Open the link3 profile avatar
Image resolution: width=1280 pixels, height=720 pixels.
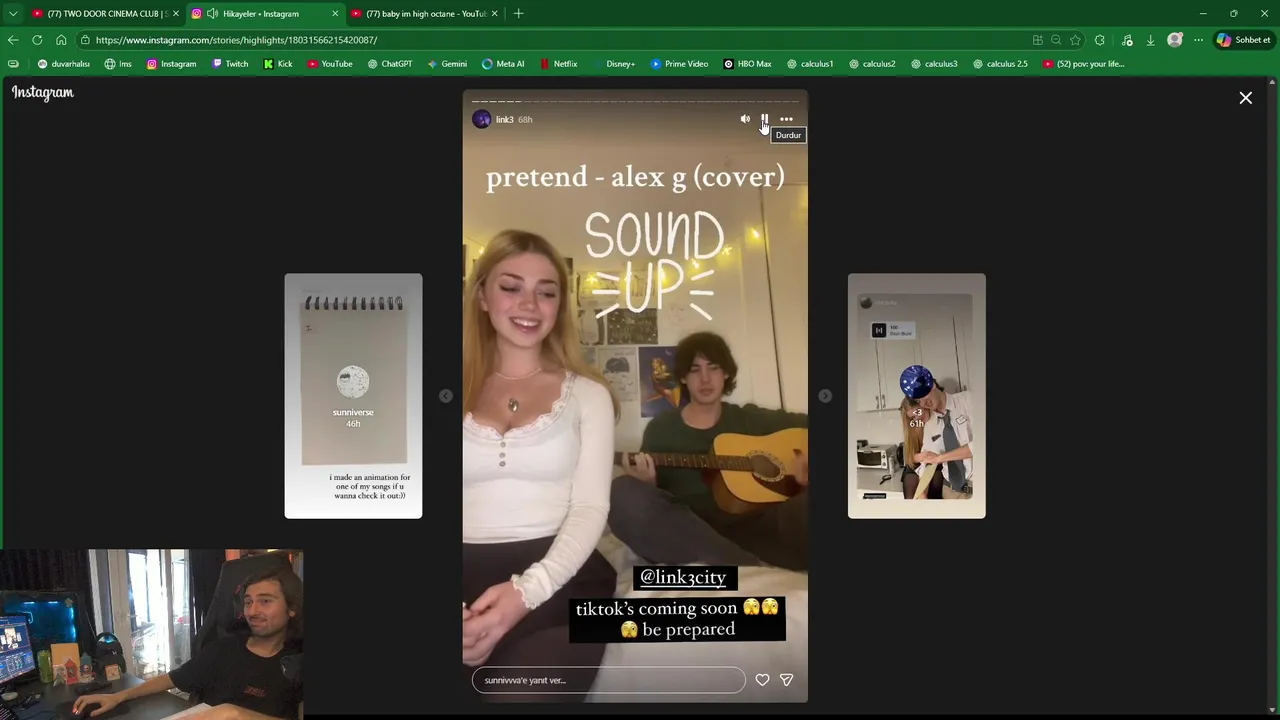[x=481, y=119]
